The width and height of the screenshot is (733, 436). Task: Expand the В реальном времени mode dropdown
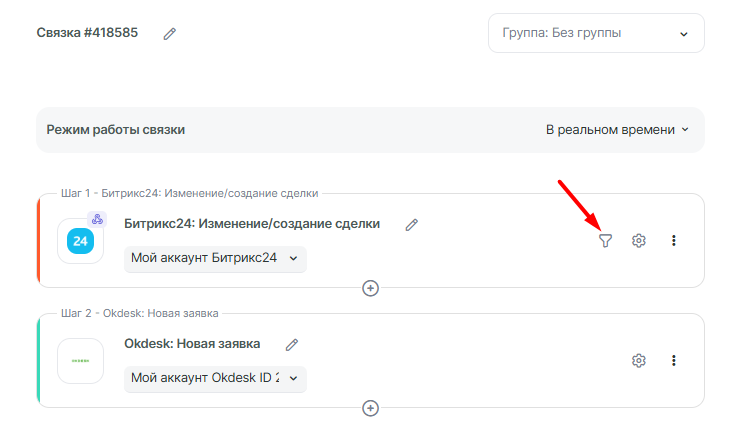pyautogui.click(x=616, y=130)
